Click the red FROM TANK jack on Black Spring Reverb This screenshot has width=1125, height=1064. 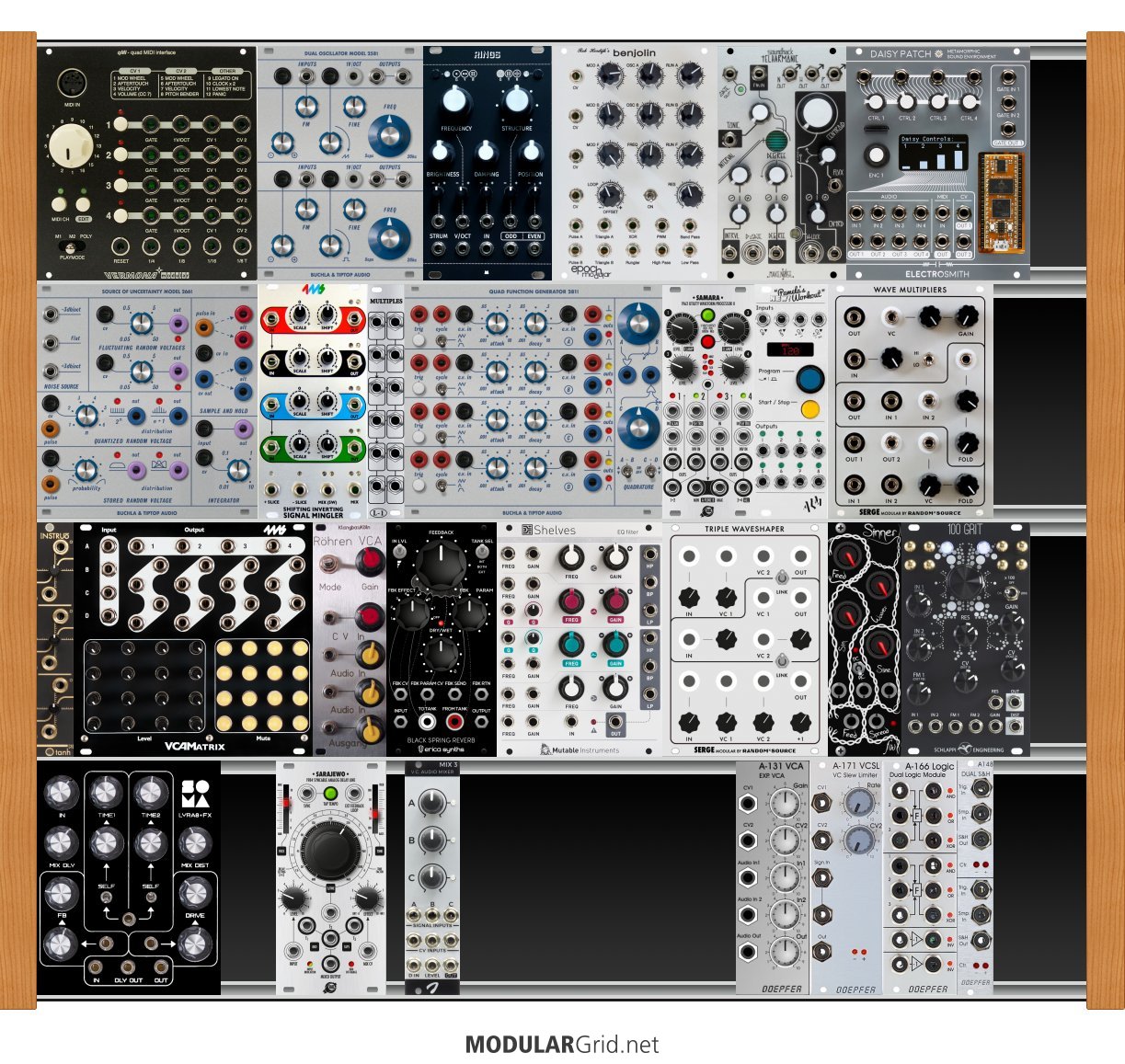click(x=454, y=723)
